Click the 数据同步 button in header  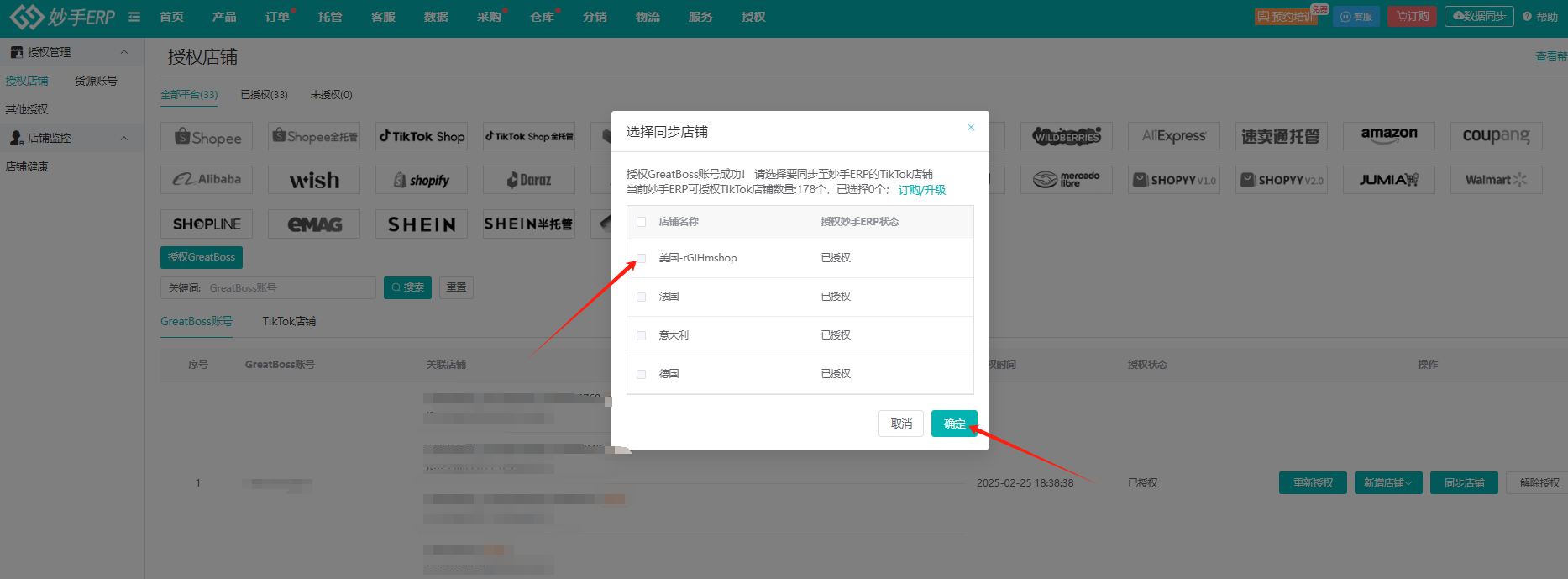(x=1479, y=17)
